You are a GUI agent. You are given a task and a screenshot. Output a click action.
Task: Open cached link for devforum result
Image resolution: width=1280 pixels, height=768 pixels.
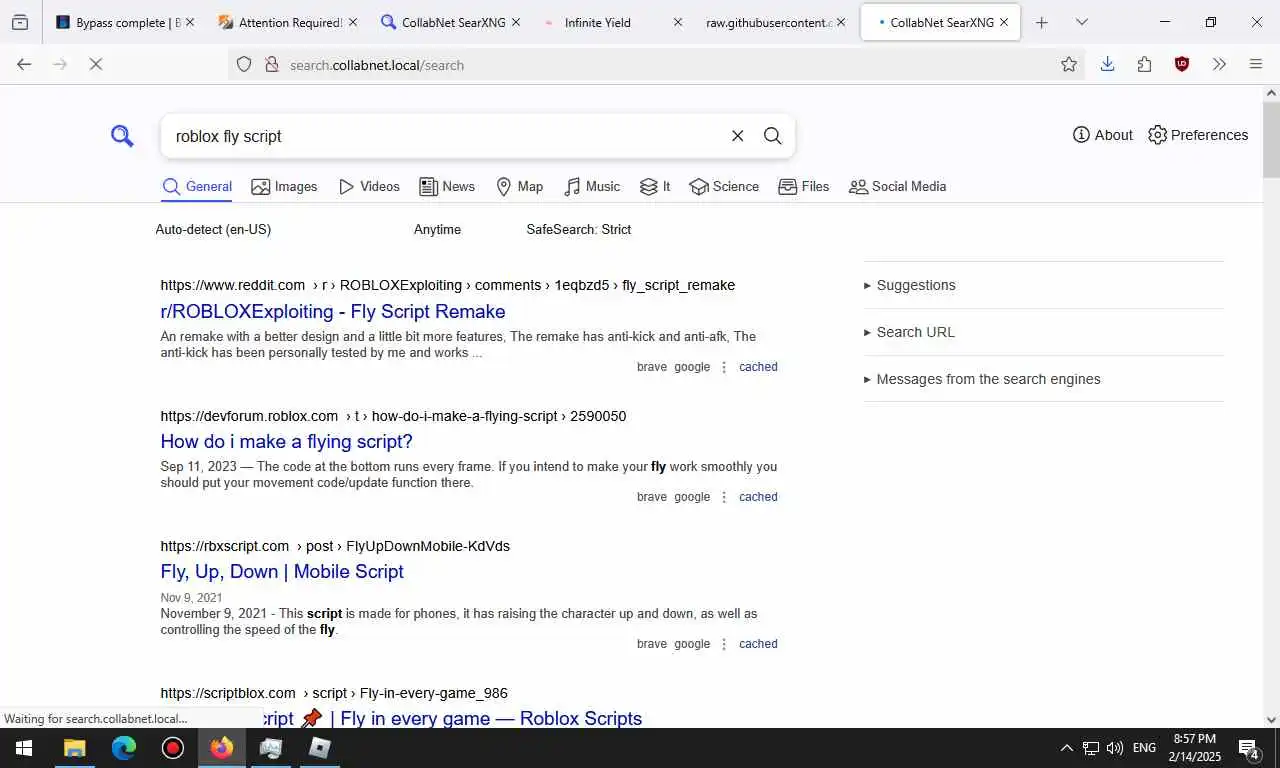(758, 497)
